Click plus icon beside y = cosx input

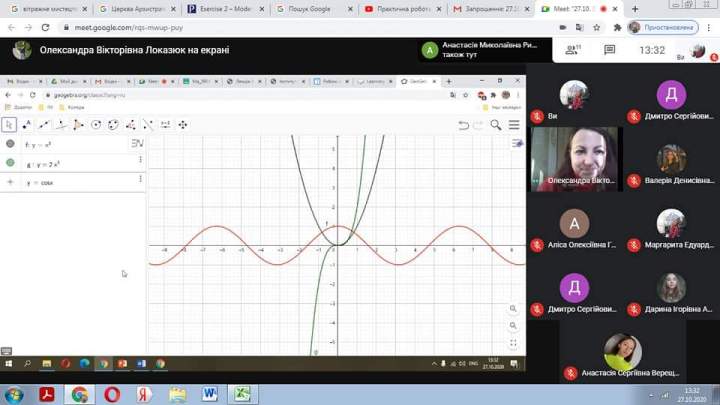10,182
